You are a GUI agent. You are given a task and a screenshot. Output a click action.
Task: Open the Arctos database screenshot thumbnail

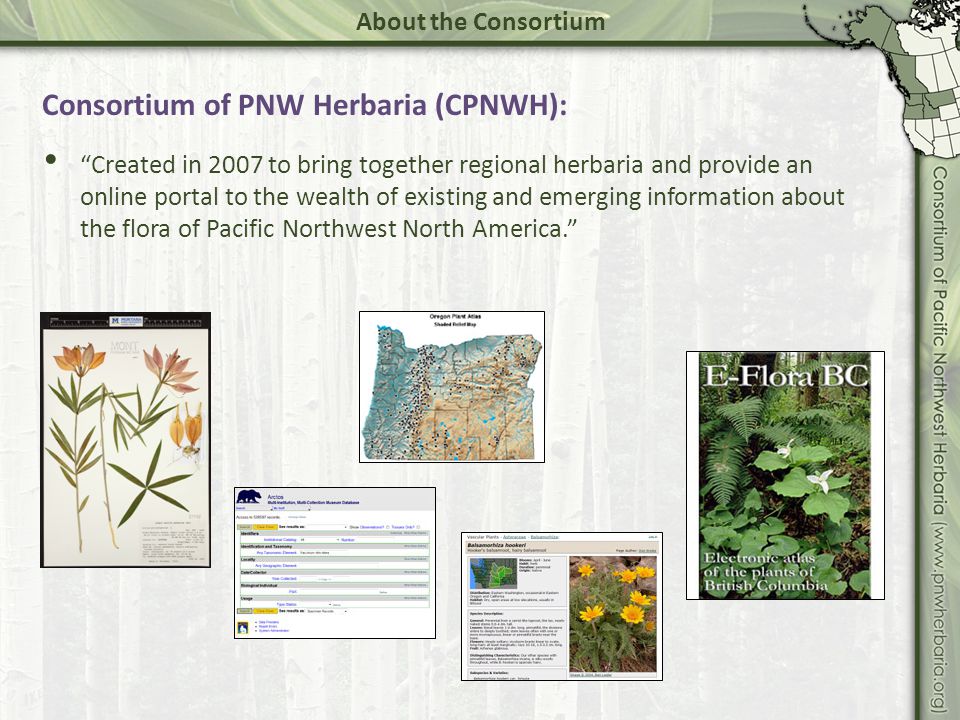(x=335, y=563)
